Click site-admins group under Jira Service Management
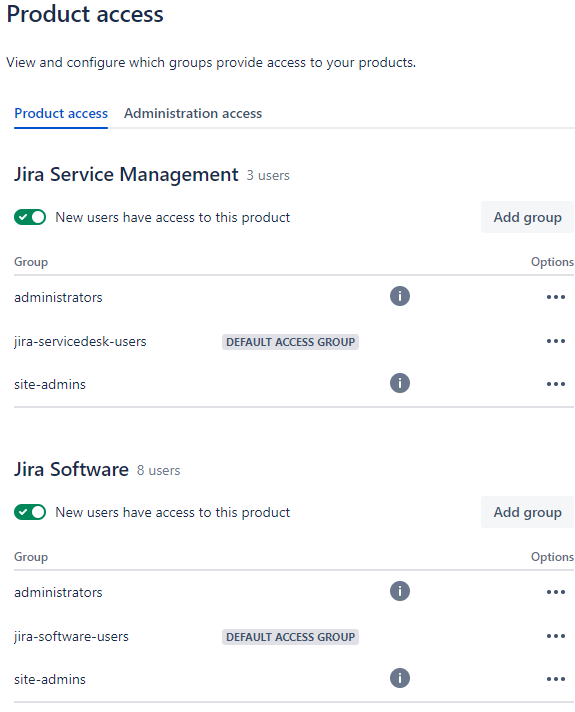The width and height of the screenshot is (575, 712). (50, 385)
